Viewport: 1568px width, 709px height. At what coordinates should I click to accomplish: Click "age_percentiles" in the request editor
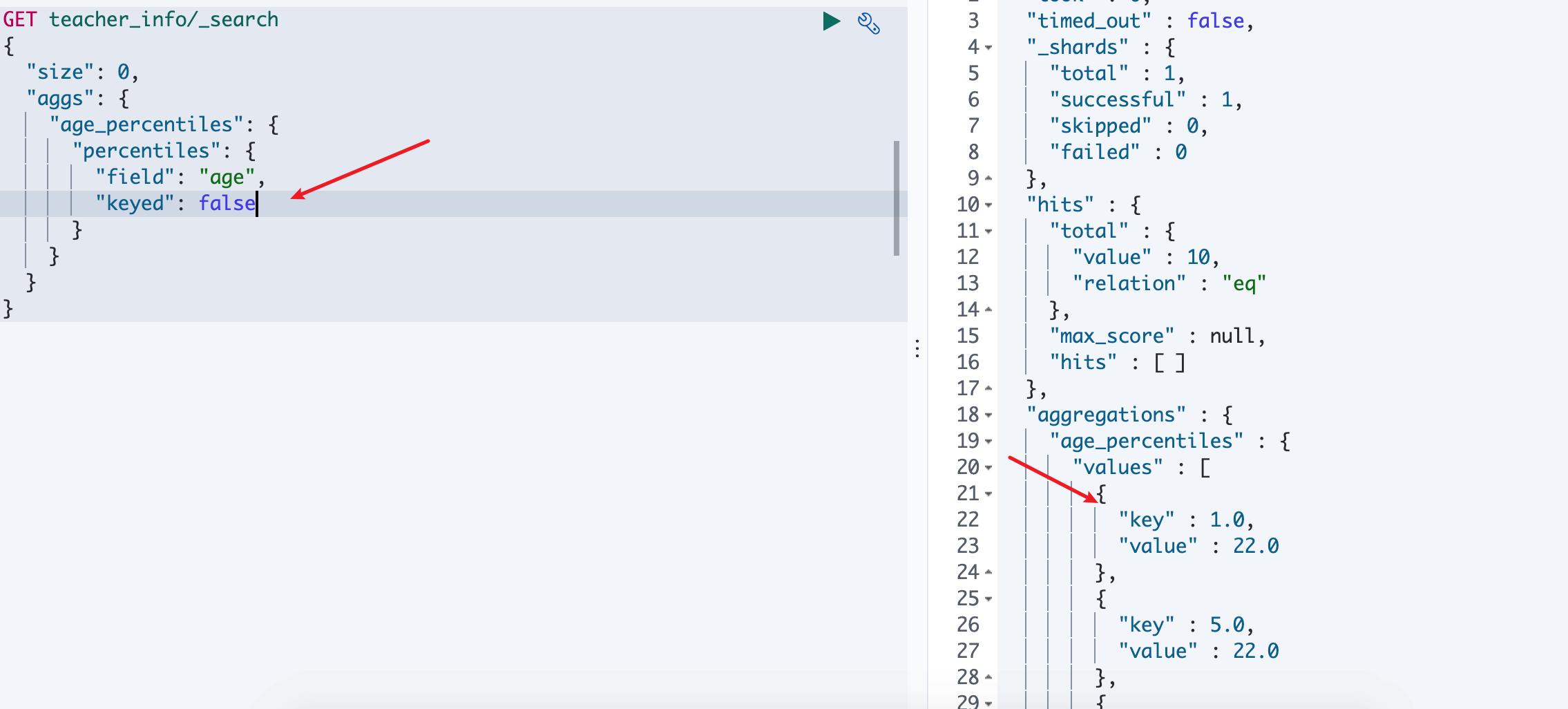[146, 125]
